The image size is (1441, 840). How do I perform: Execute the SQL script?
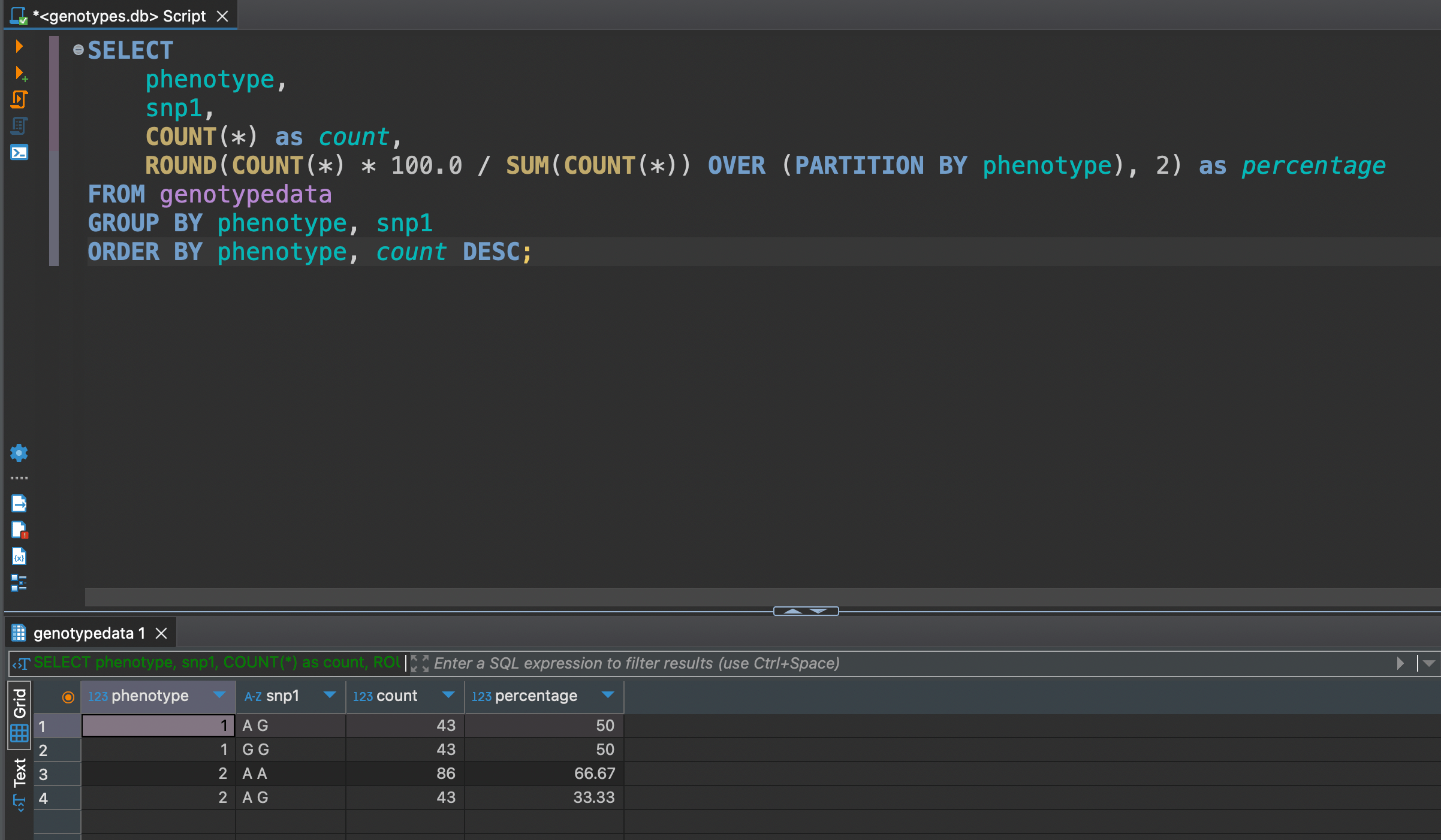[x=19, y=100]
